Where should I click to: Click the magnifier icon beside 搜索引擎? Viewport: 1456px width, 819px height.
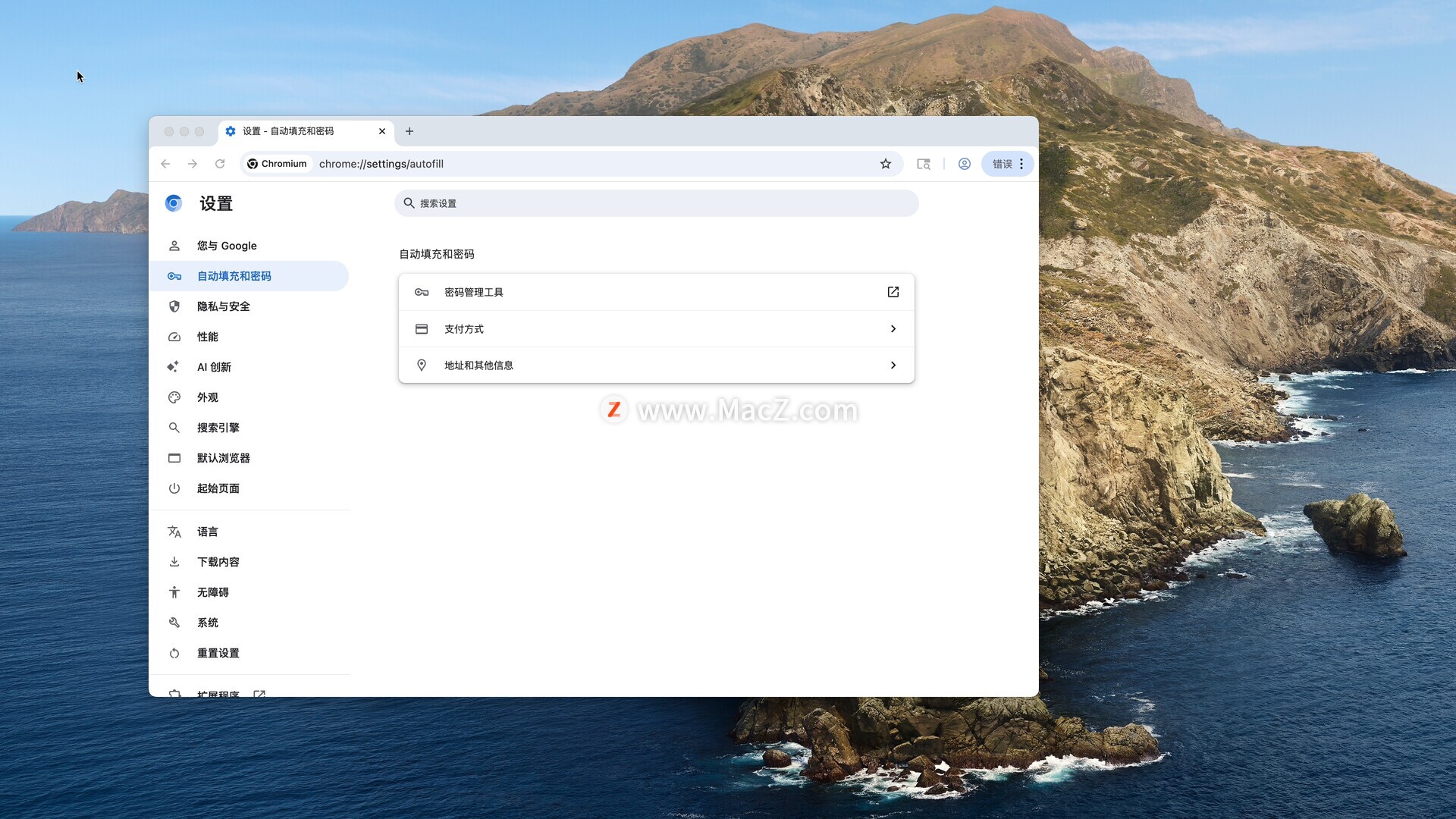pyautogui.click(x=174, y=428)
